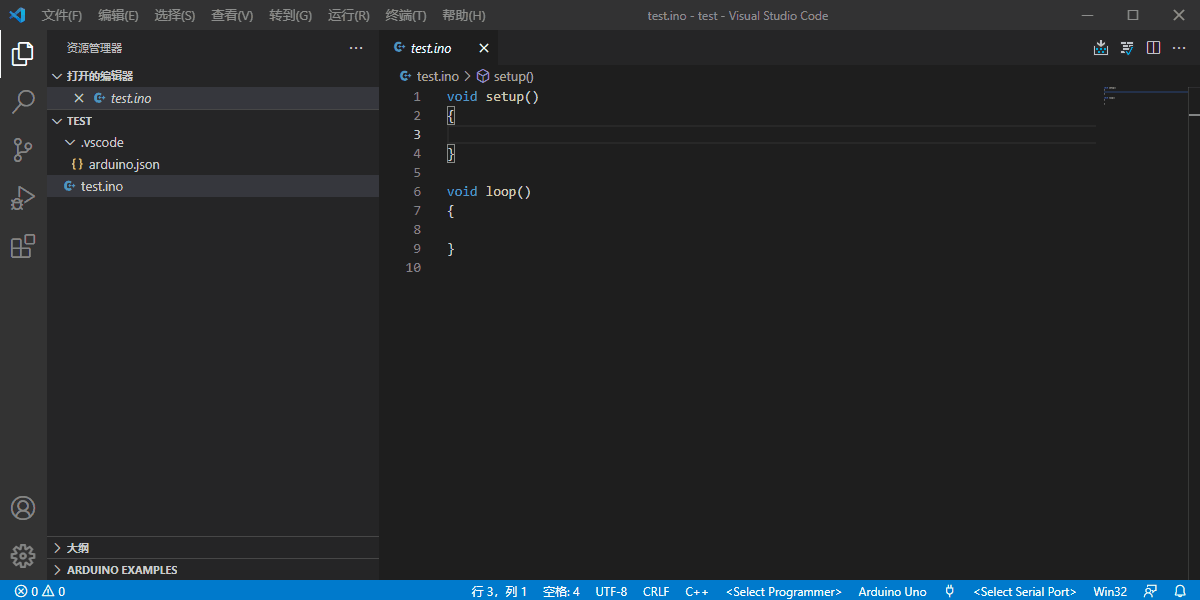Click <Select Programmer> in status bar

[x=783, y=591]
